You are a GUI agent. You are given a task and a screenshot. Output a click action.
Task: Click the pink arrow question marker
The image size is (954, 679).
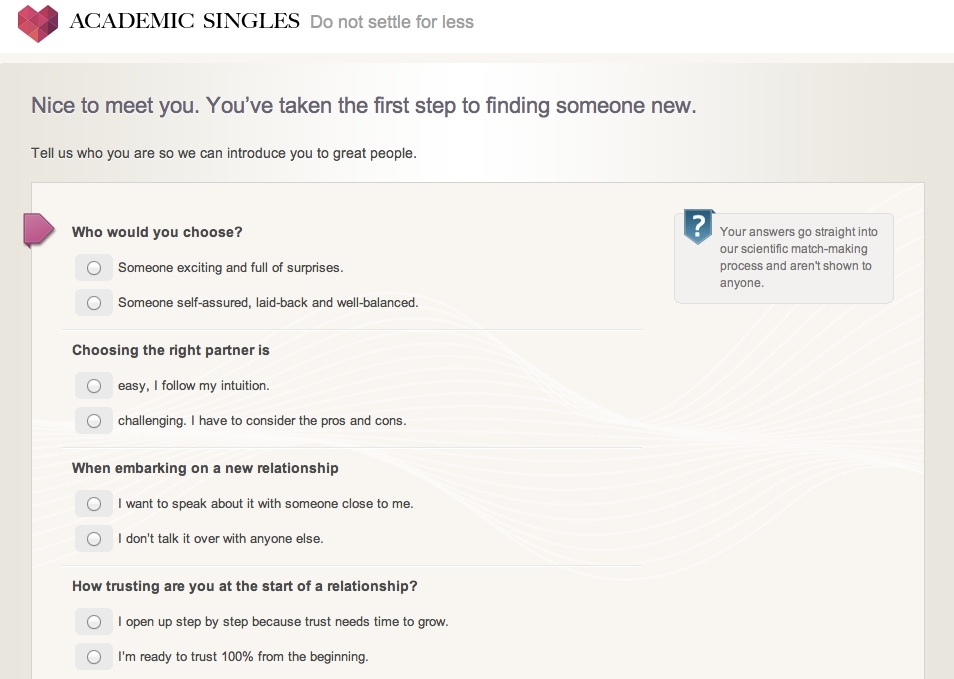coord(38,230)
